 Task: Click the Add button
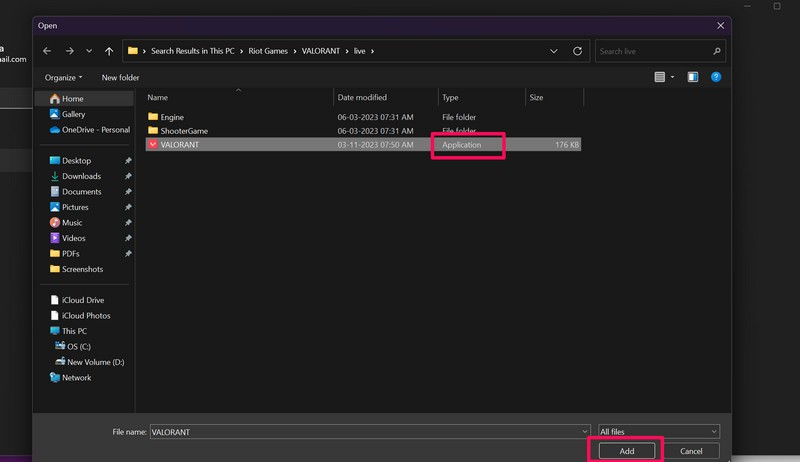point(626,451)
